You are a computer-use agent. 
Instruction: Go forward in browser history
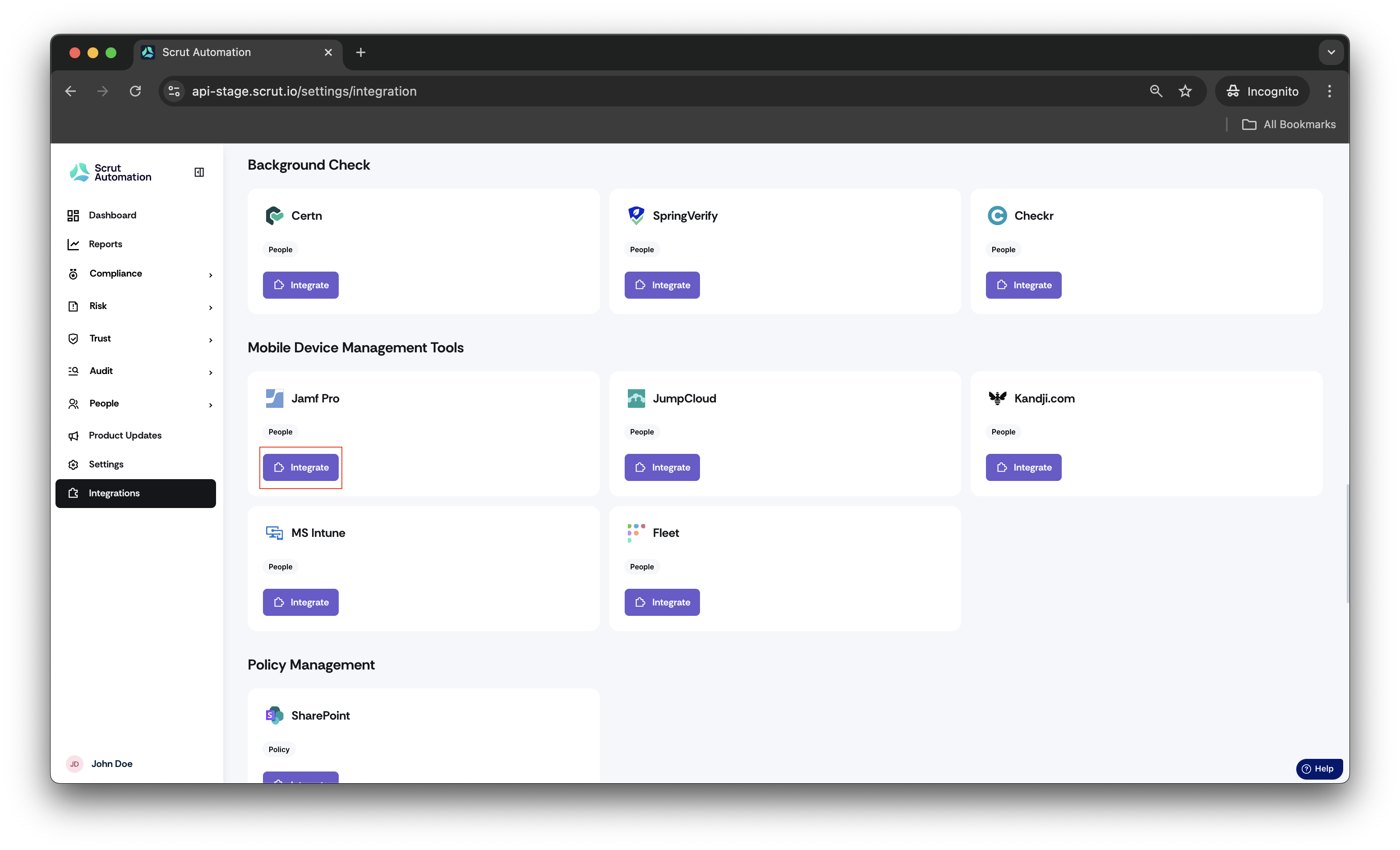tap(103, 92)
